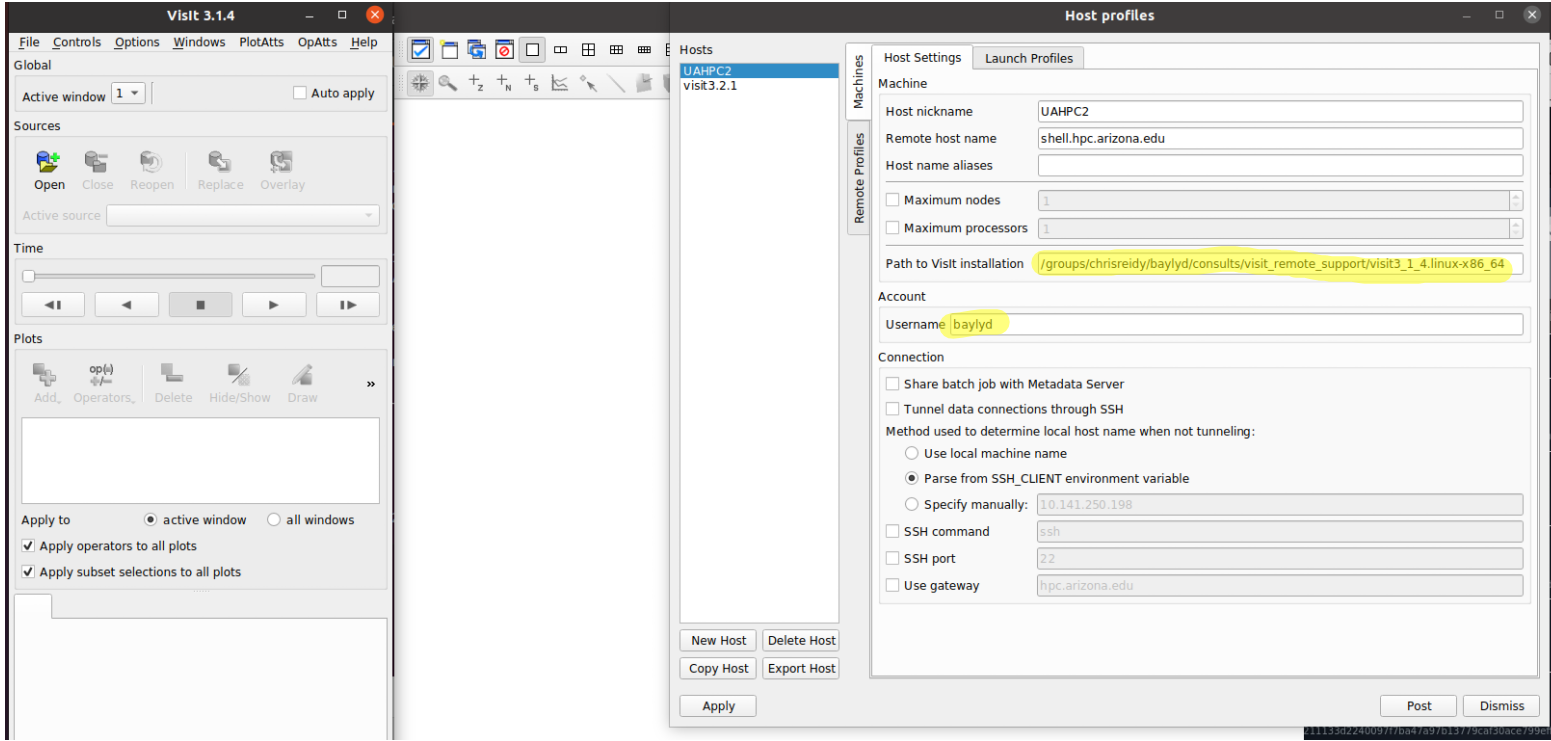This screenshot has height=741, width=1551.
Task: Click the Maximum processors spinner arrows
Action: click(1516, 228)
